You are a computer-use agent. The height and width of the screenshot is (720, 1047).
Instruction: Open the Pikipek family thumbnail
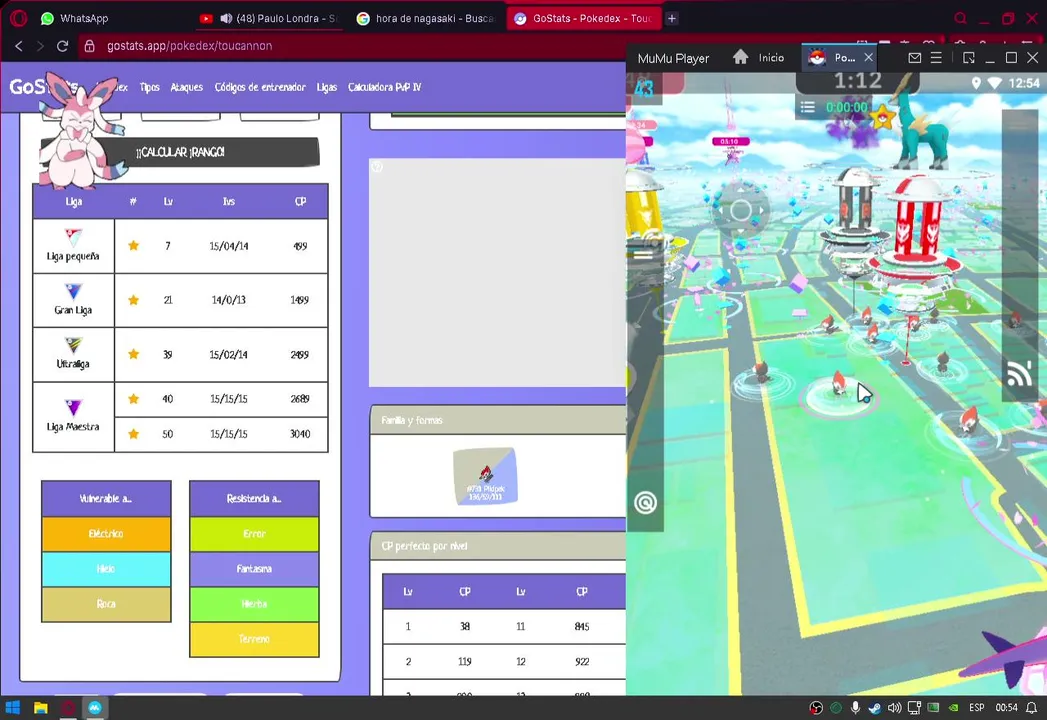coord(485,476)
